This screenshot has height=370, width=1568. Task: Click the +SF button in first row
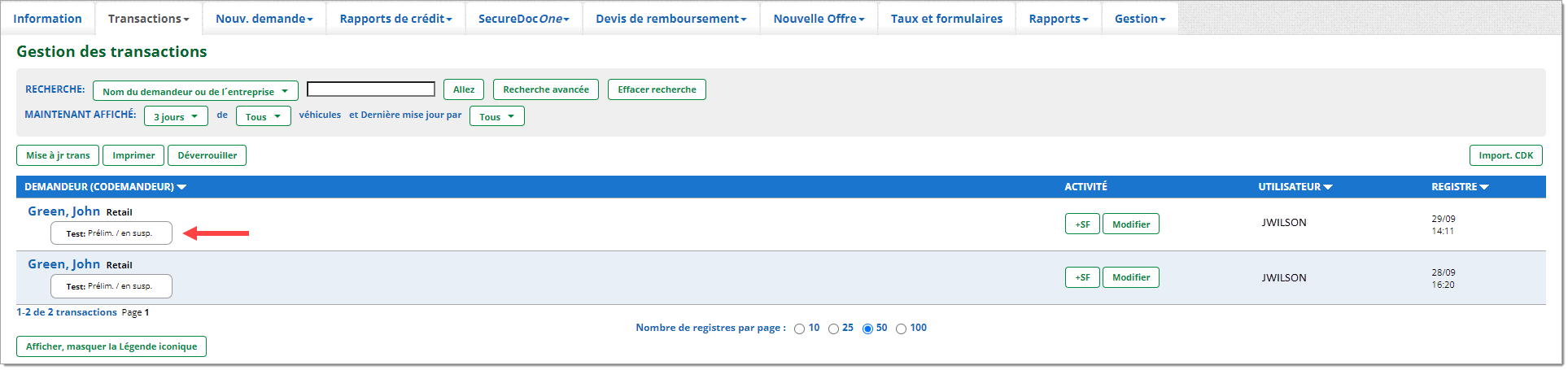click(x=1081, y=224)
